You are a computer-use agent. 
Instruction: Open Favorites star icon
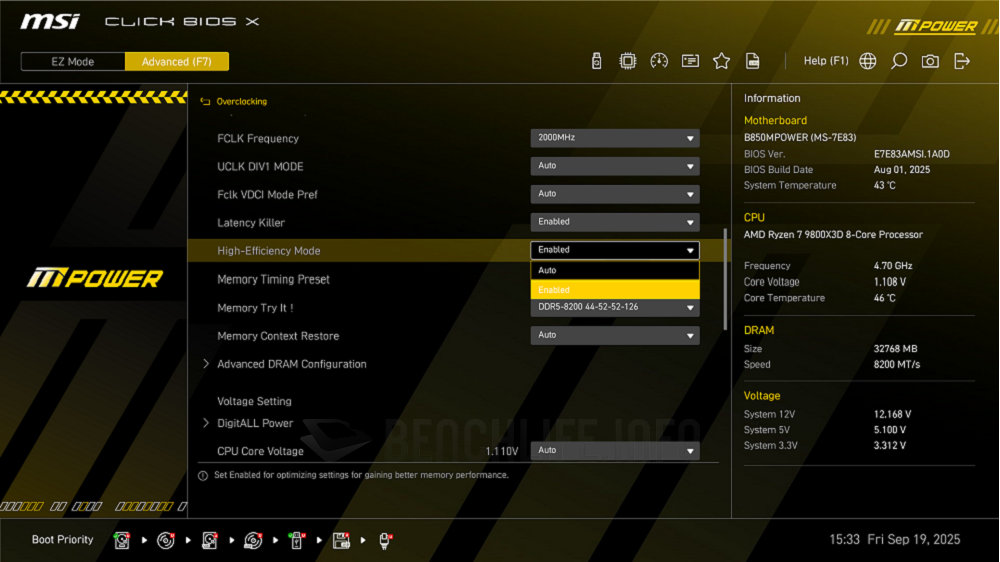721,61
